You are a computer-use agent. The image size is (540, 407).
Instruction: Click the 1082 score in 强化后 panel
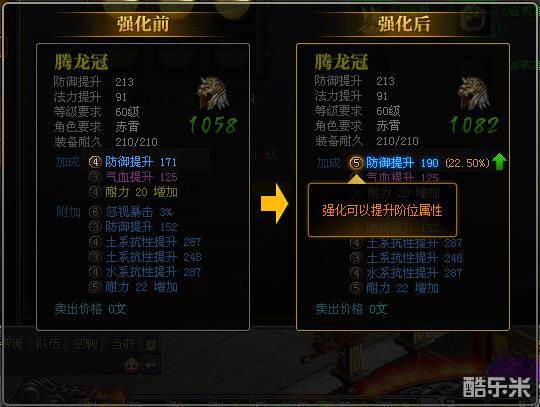[474, 125]
